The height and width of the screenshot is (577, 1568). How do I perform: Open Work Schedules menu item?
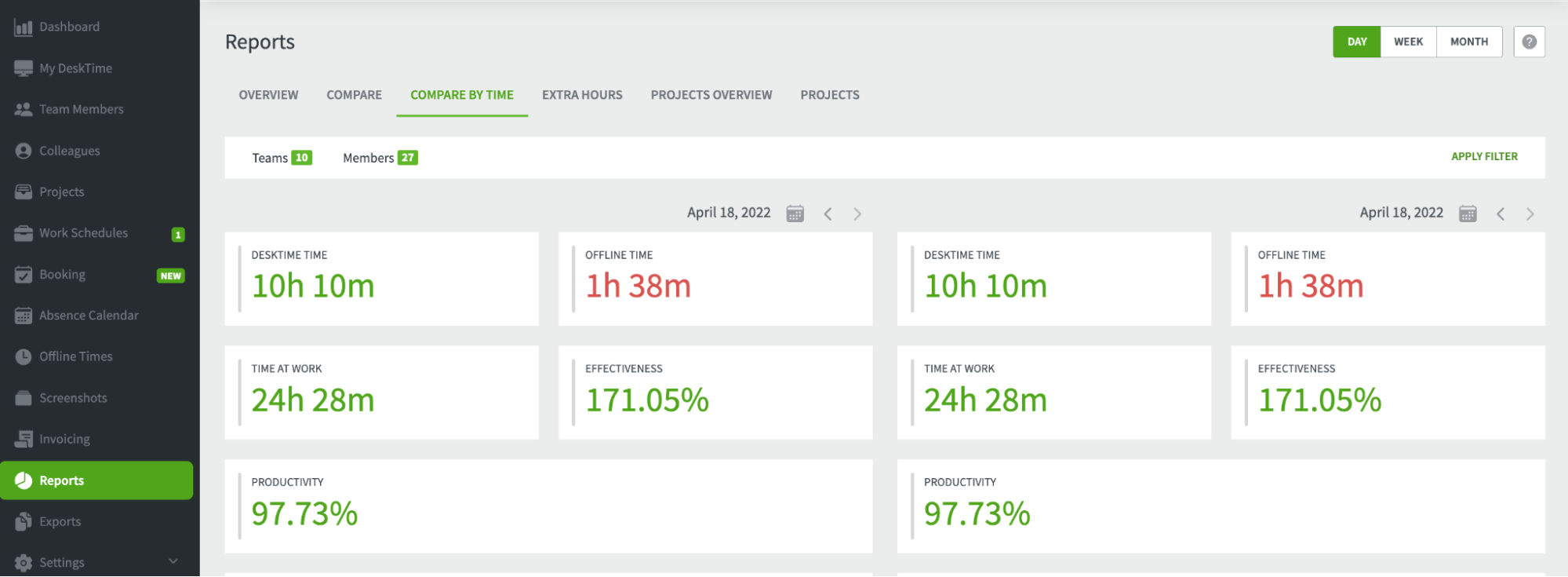(84, 233)
